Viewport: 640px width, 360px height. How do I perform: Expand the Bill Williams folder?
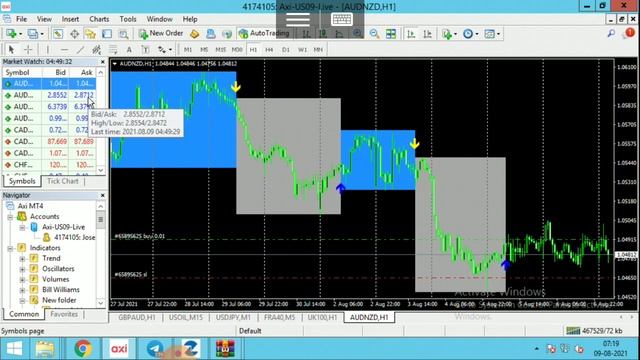[22, 290]
